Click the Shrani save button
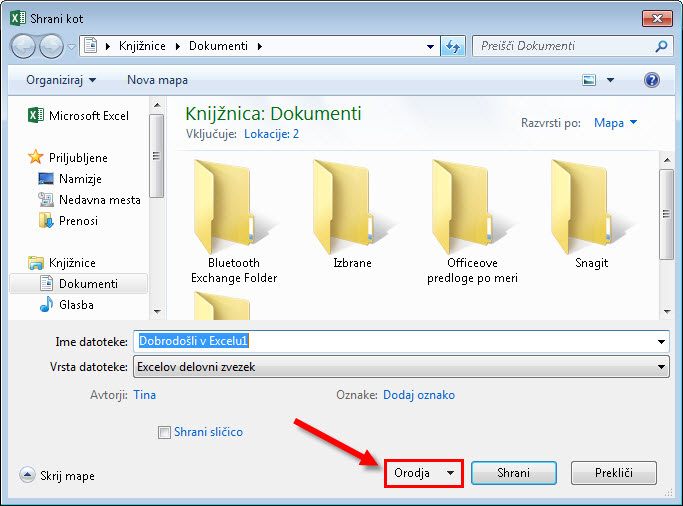Image resolution: width=683 pixels, height=506 pixels. [x=514, y=473]
